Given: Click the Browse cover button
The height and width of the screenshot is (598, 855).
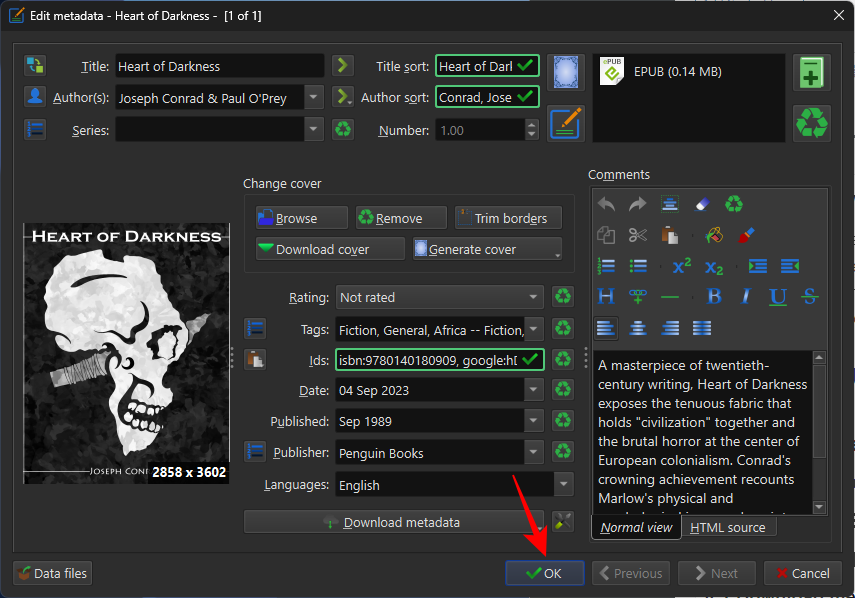Looking at the screenshot, I should [302, 218].
